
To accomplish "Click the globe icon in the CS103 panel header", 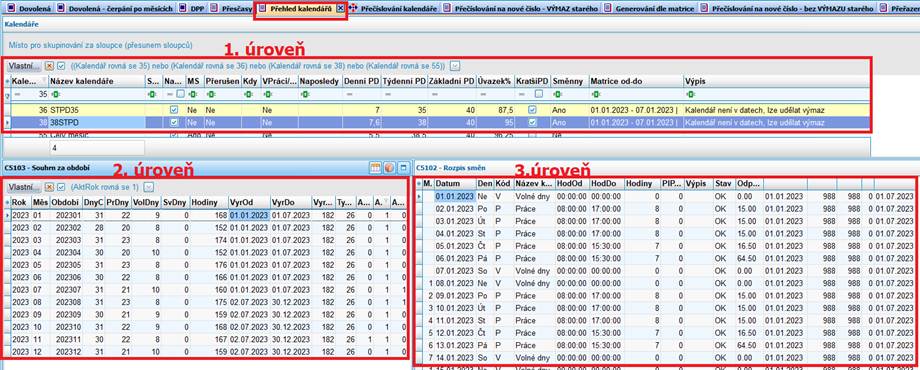I will point(390,168).
